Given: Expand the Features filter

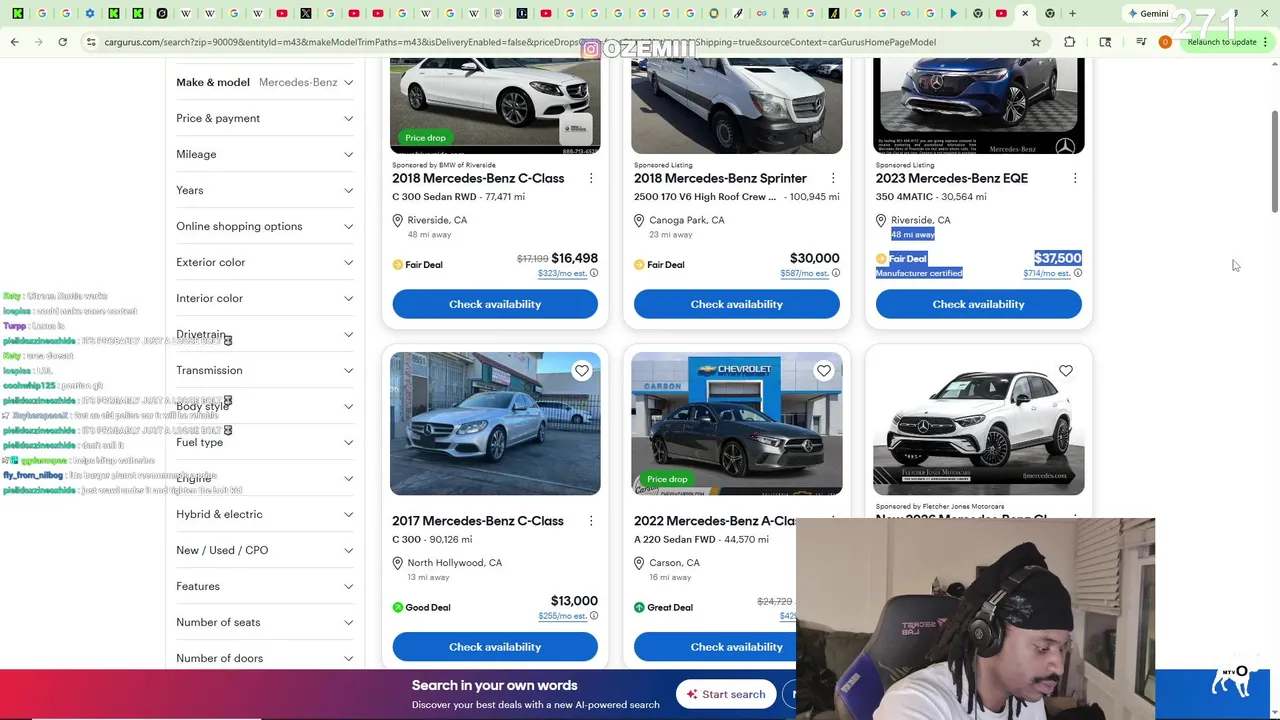Looking at the screenshot, I should 265,586.
